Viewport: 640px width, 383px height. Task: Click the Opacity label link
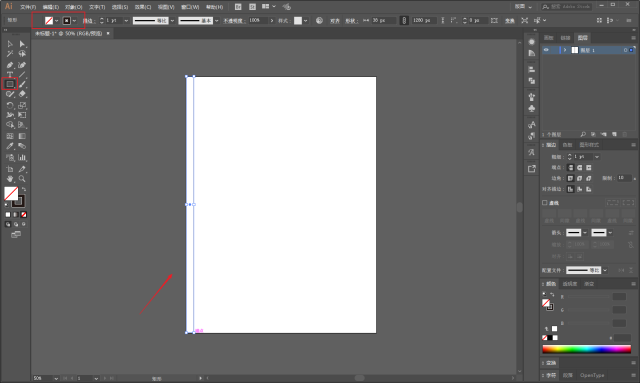tap(234, 21)
